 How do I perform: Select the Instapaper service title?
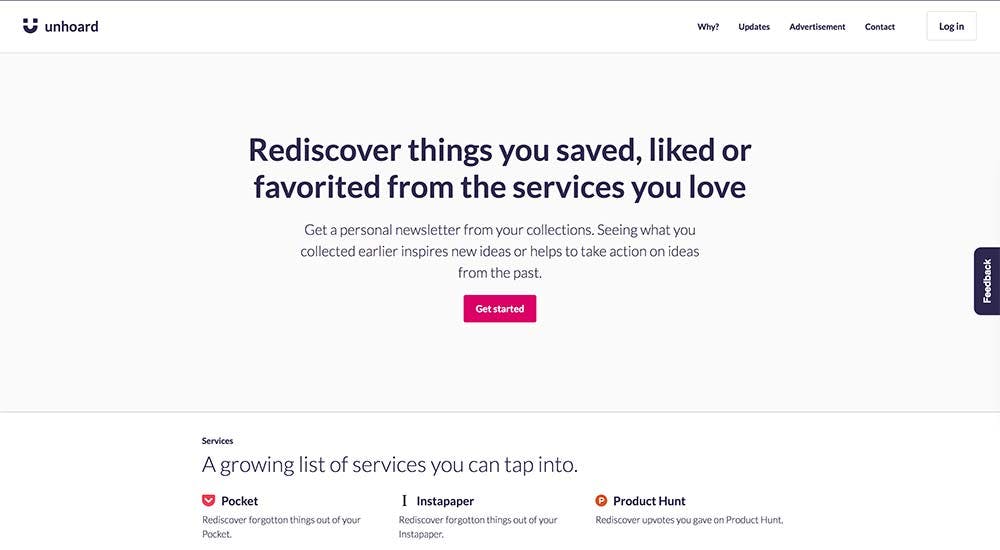point(445,501)
